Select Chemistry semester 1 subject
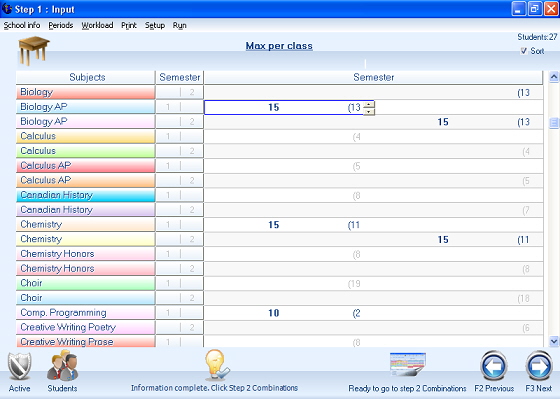560x399 pixels. [86, 224]
